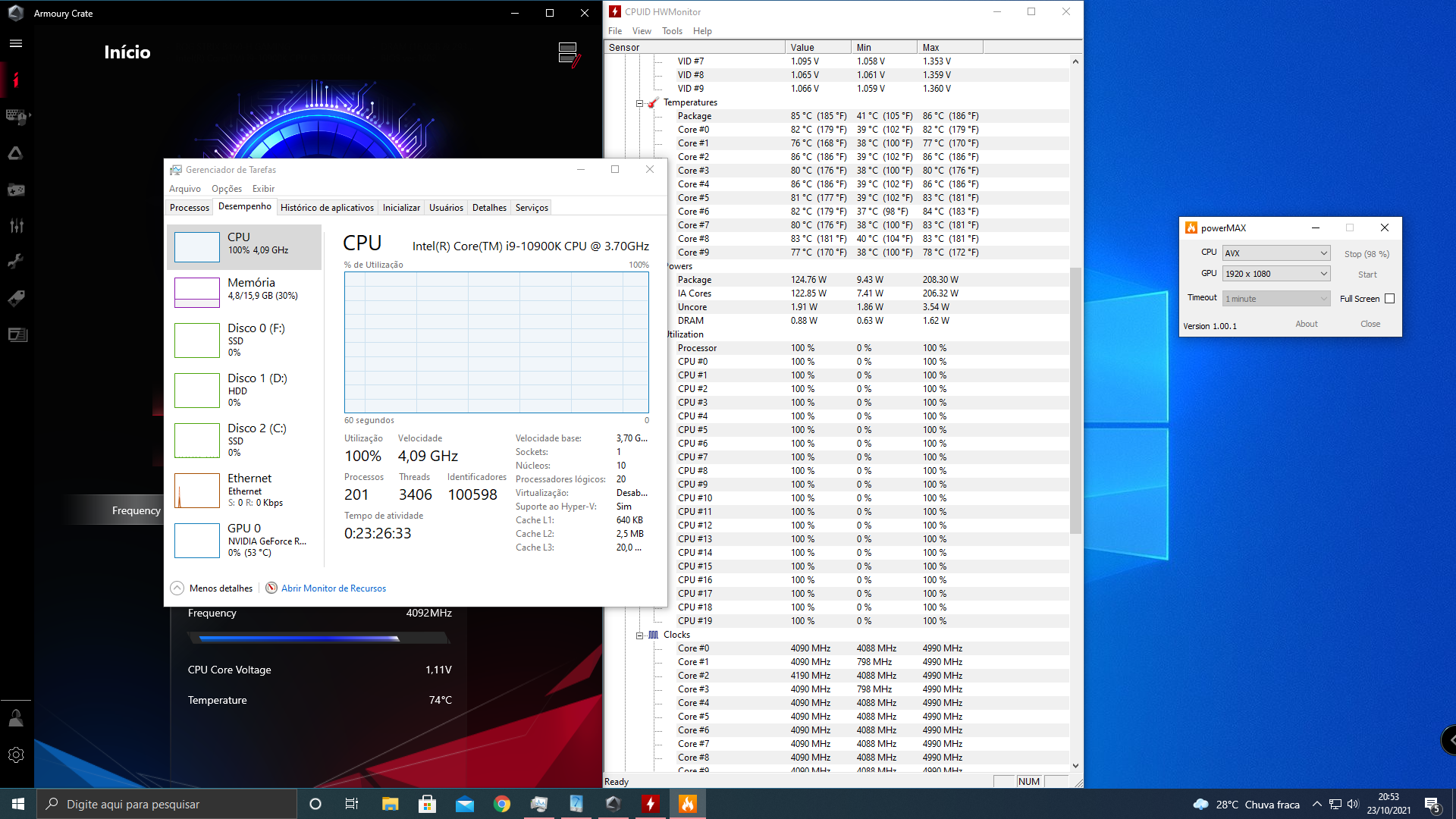Open Opções menu in Task Manager
1456x819 pixels.
pyautogui.click(x=227, y=189)
